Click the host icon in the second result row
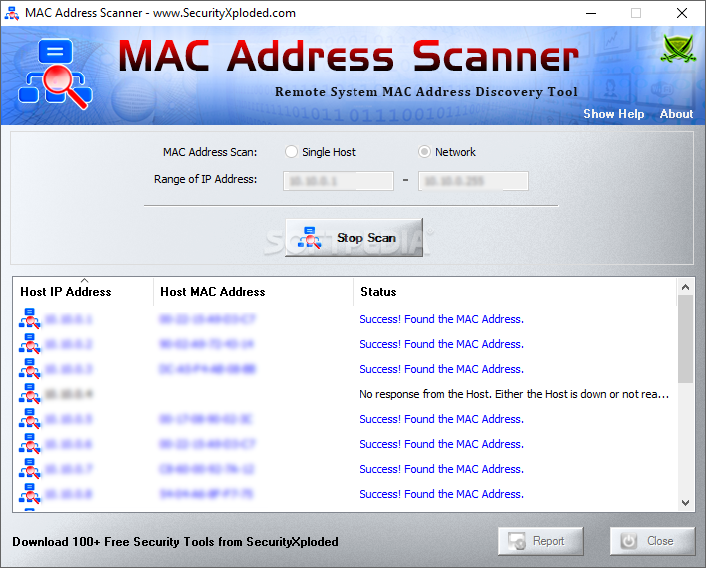 pos(30,344)
